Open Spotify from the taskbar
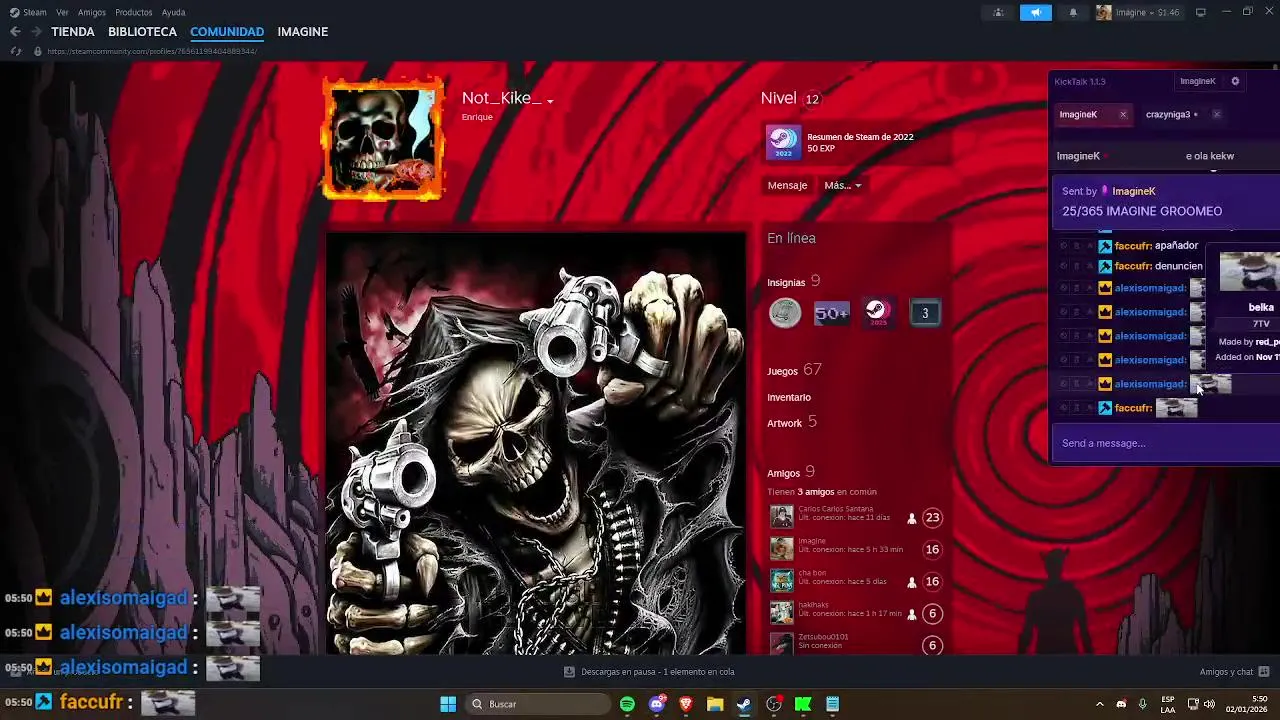The height and width of the screenshot is (720, 1280). point(627,704)
